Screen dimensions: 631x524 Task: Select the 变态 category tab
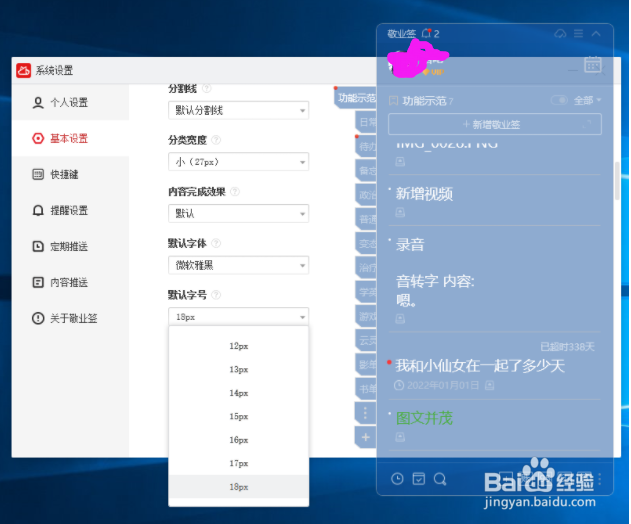tap(366, 243)
